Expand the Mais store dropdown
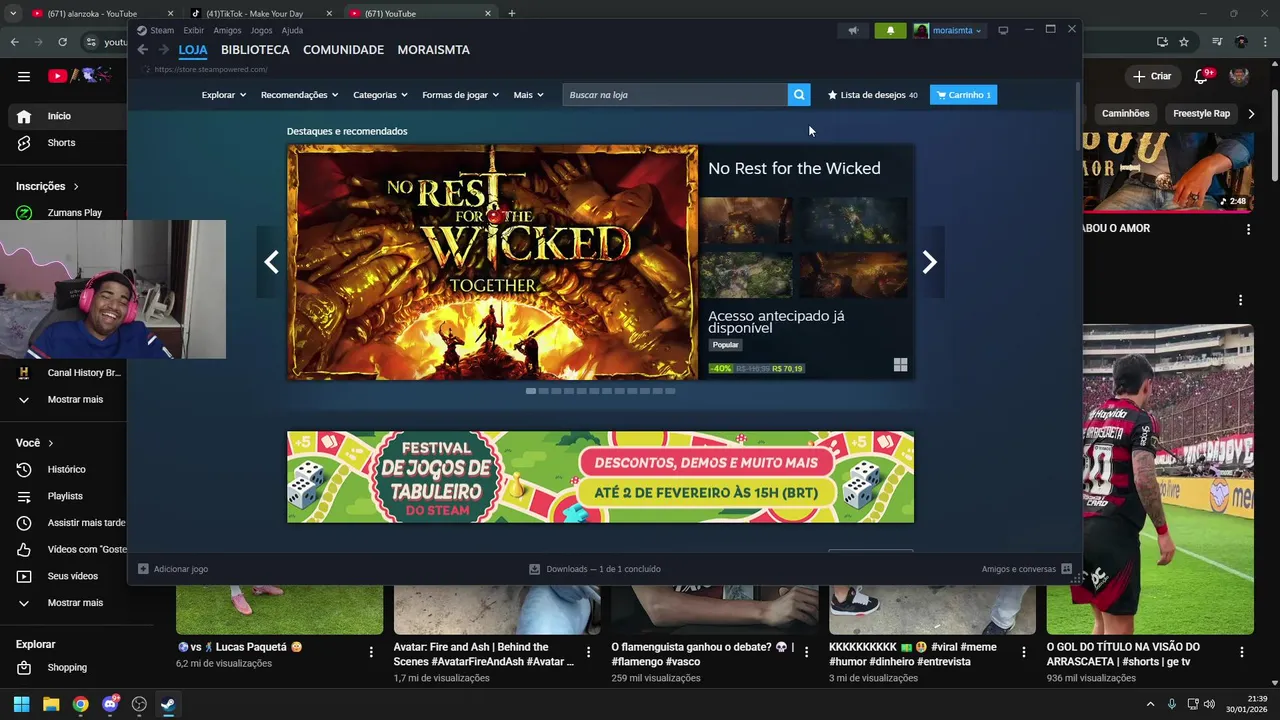 pyautogui.click(x=528, y=95)
